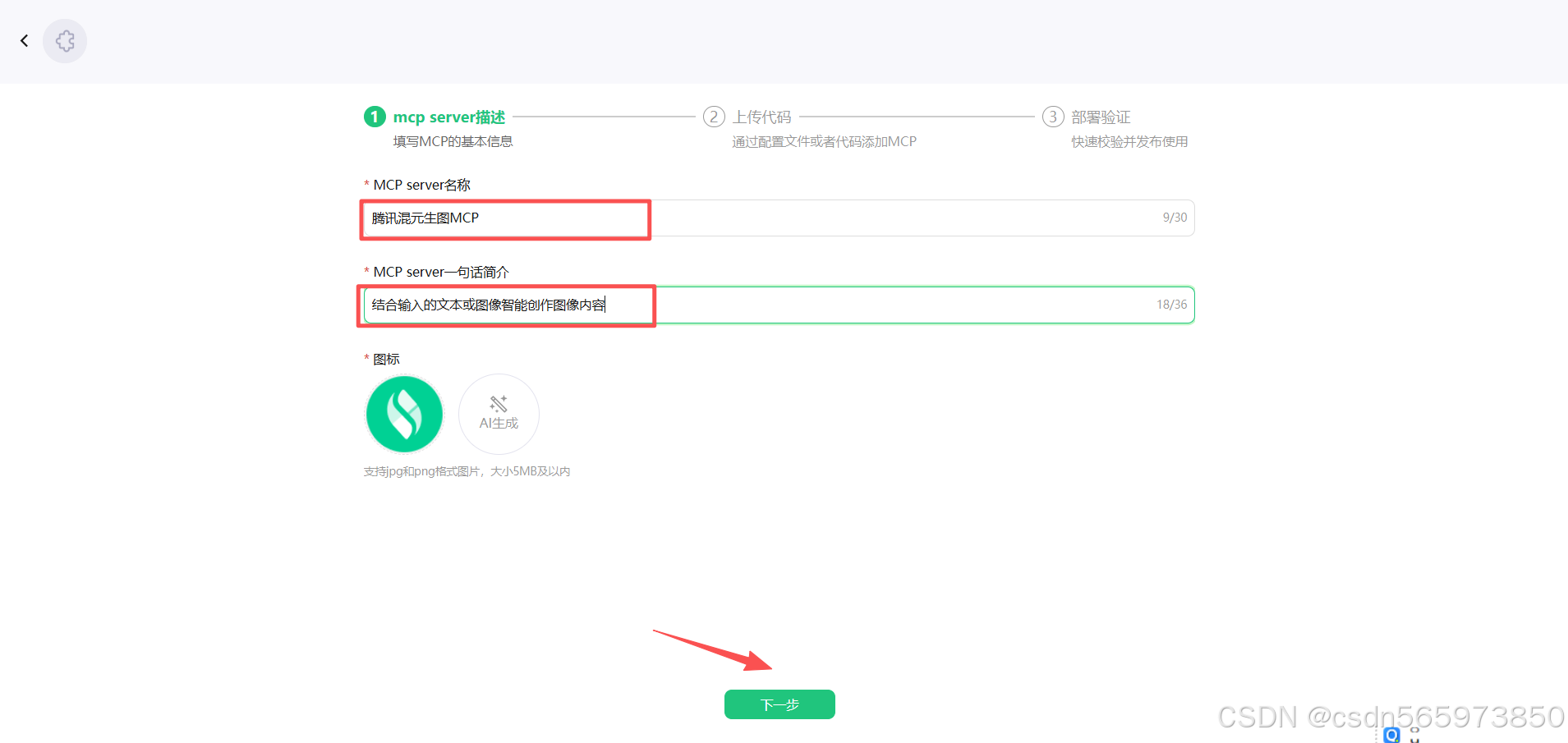Generate an icon with AI生成

499,414
